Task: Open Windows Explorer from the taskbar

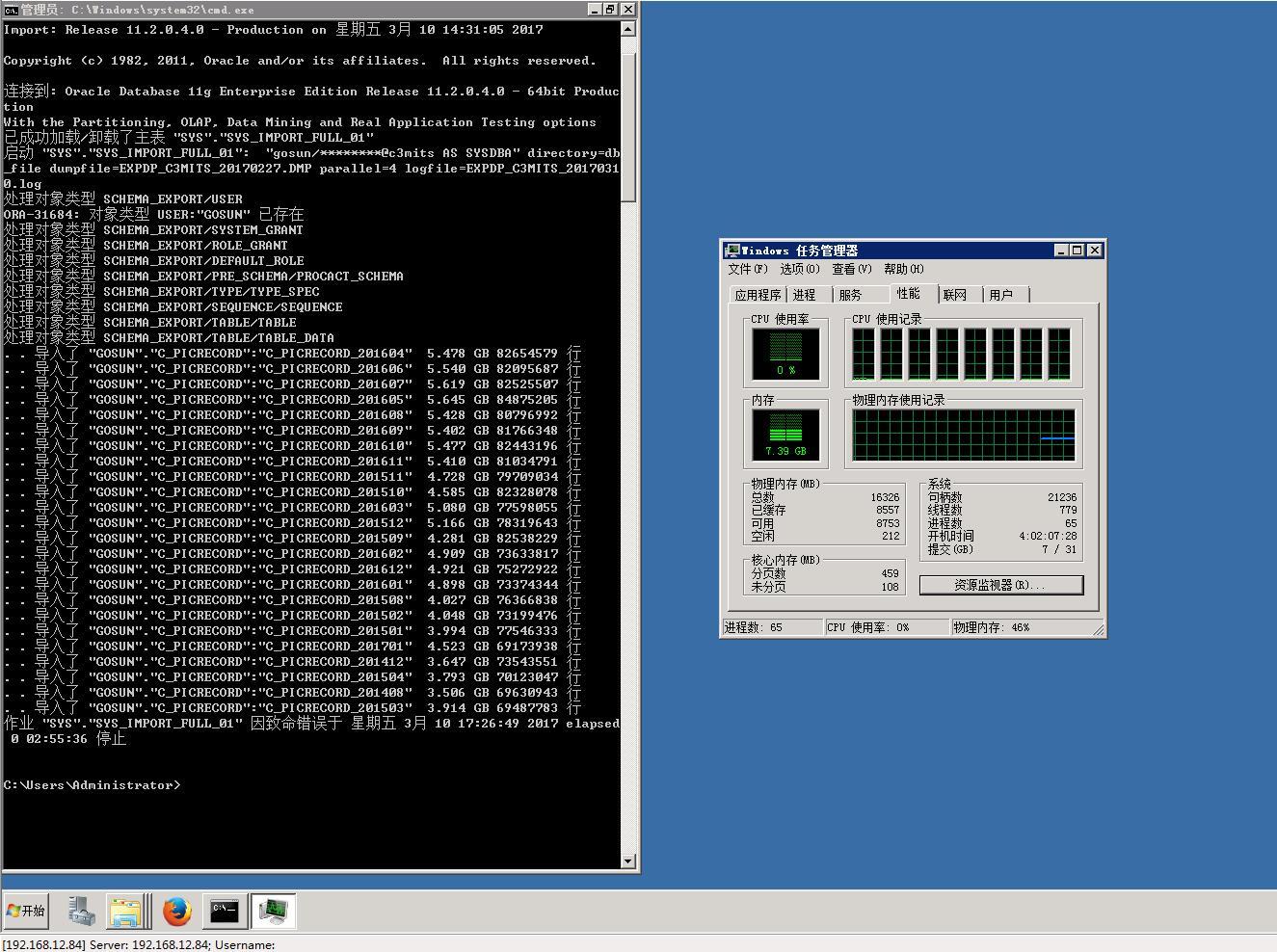Action: point(125,911)
